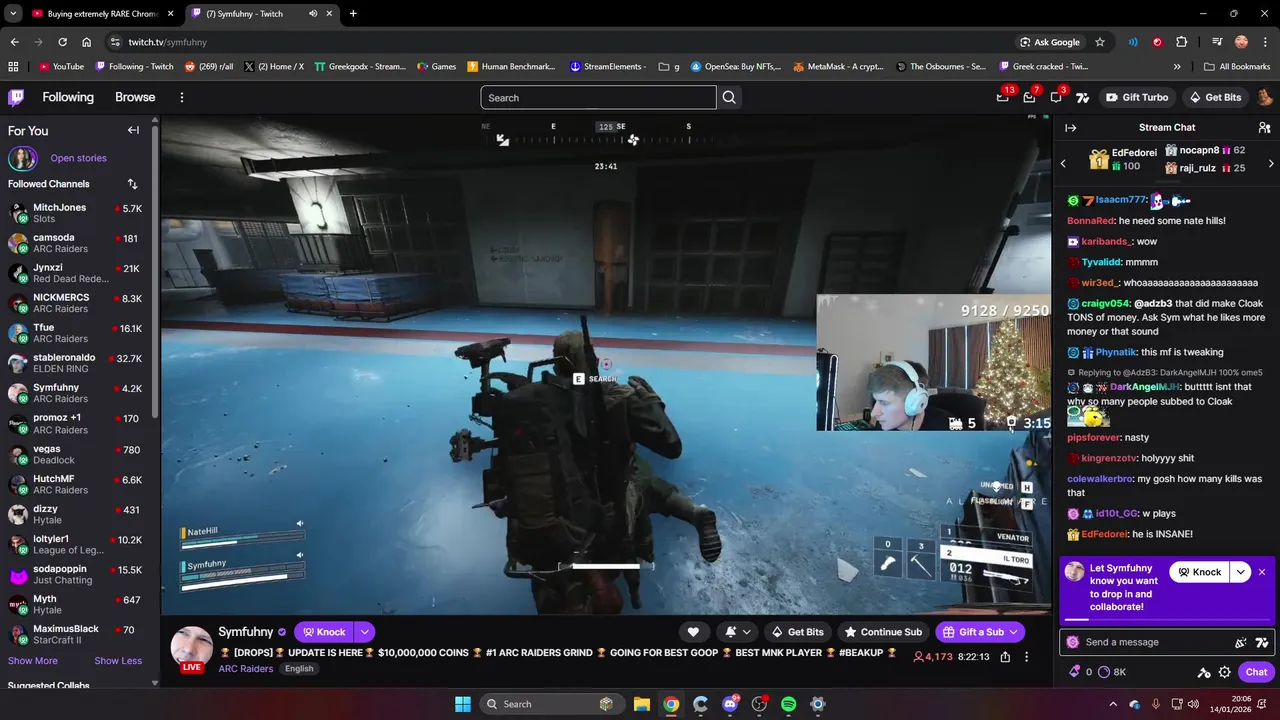The image size is (1280, 720).
Task: Open the ARC Raiders category link
Action: click(246, 669)
